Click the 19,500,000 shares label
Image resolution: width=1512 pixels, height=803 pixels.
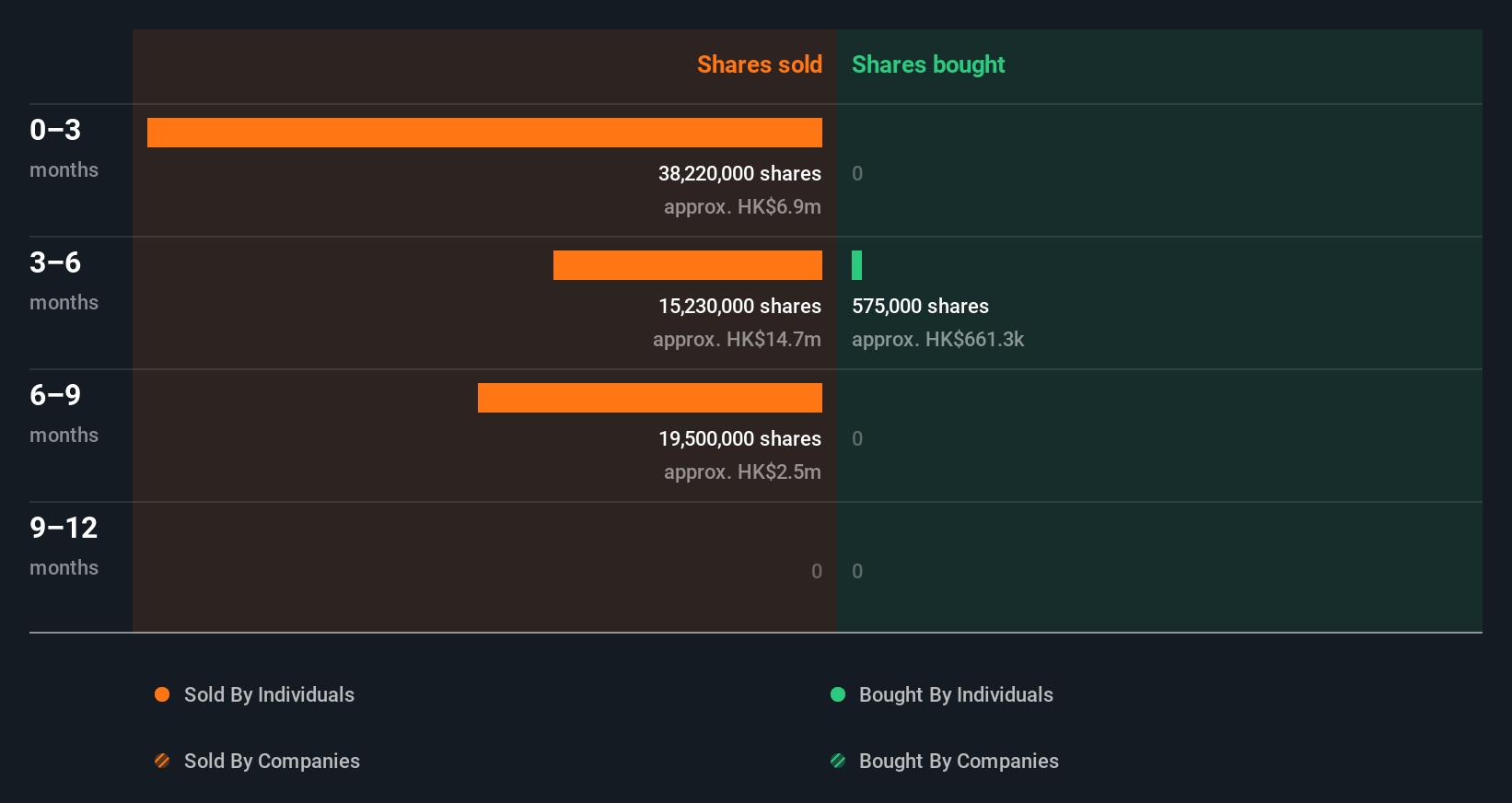pos(739,438)
